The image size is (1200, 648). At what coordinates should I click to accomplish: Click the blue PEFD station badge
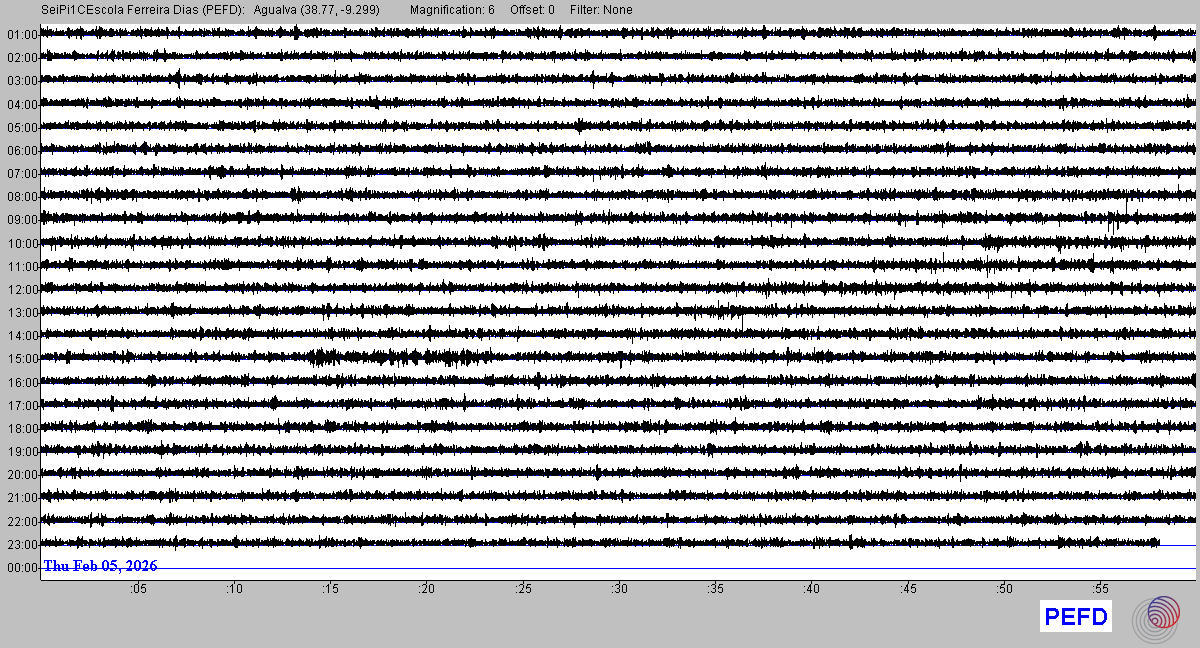pyautogui.click(x=1076, y=617)
